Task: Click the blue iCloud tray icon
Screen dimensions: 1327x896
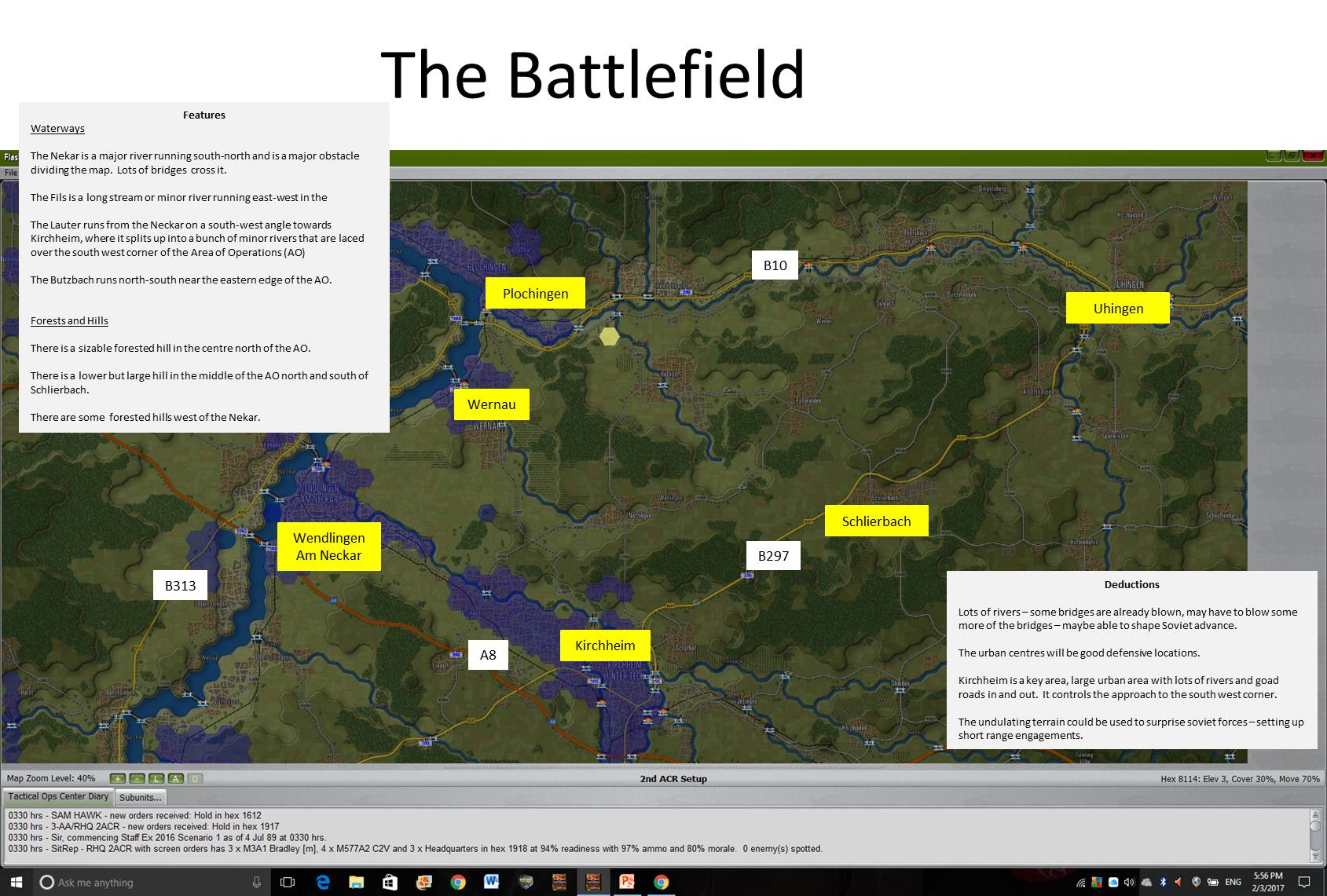Action: pyautogui.click(x=1113, y=883)
